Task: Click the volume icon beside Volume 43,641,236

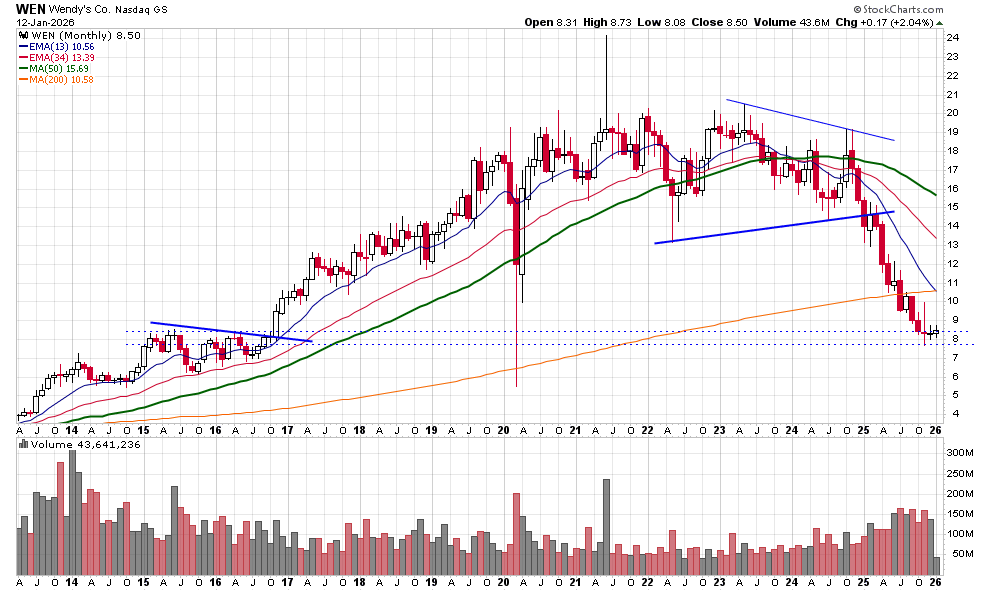Action: [x=23, y=444]
